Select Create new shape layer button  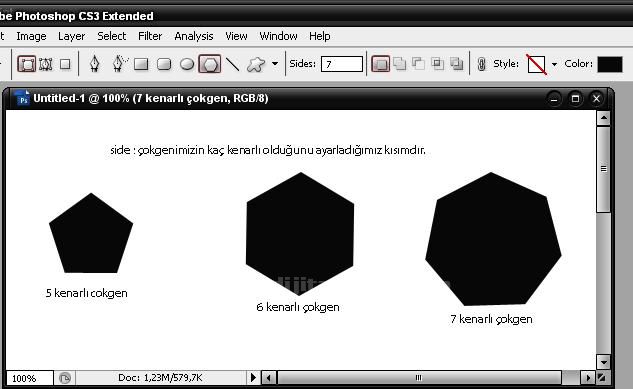(x=380, y=64)
